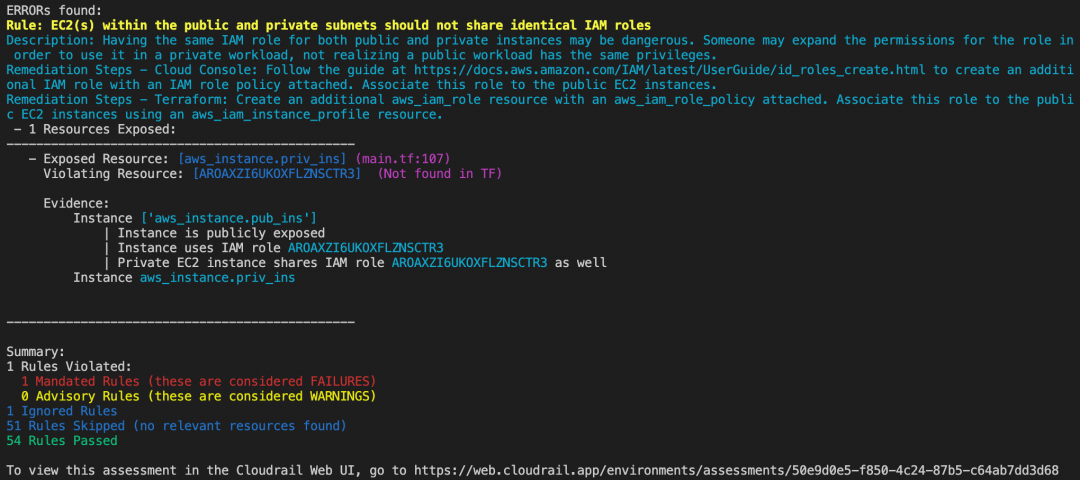Click the 'Instance is publicly exposed' line
Screen dimensions: 1080x480
221,233
